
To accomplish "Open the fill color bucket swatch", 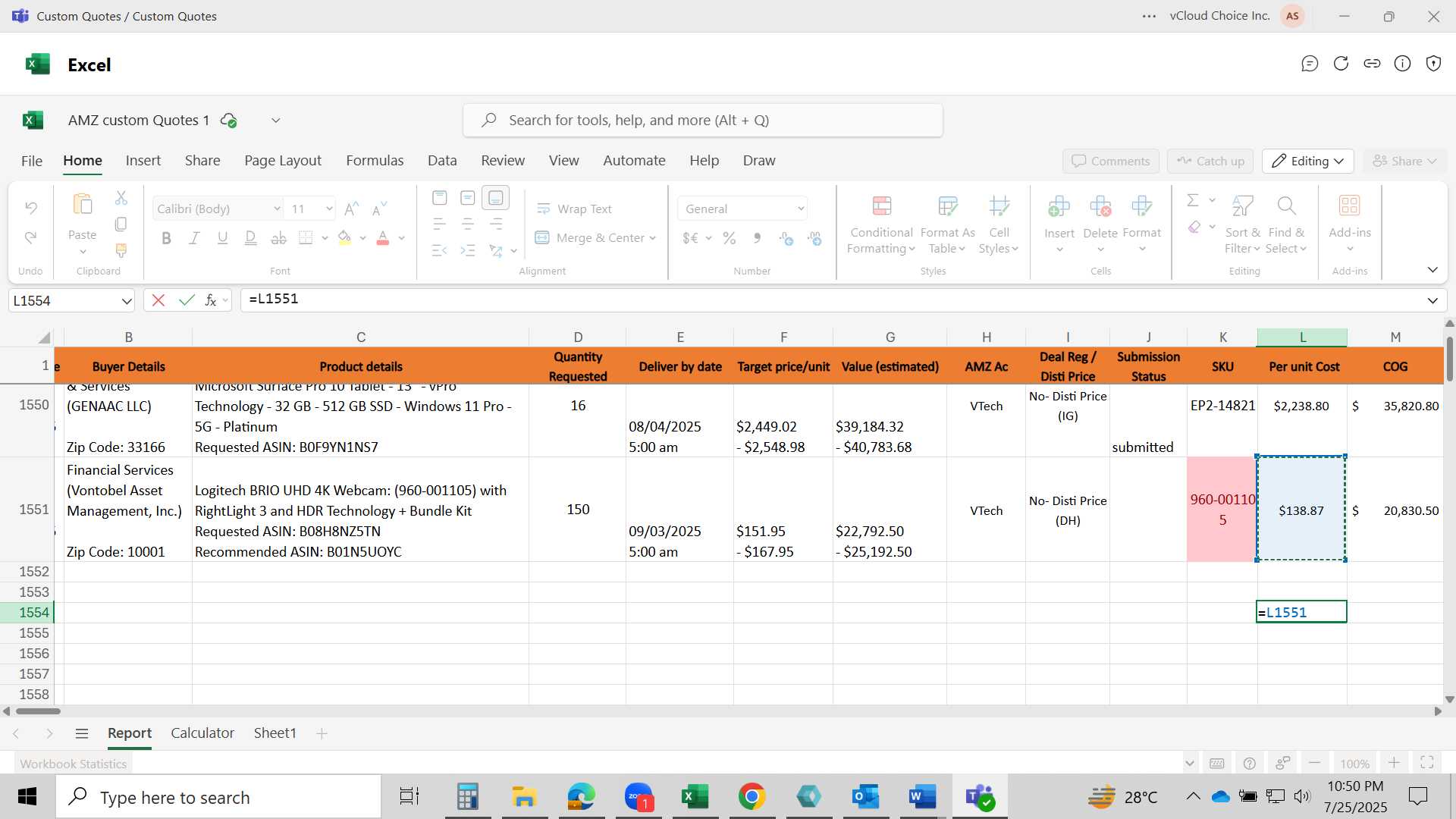I will click(344, 238).
